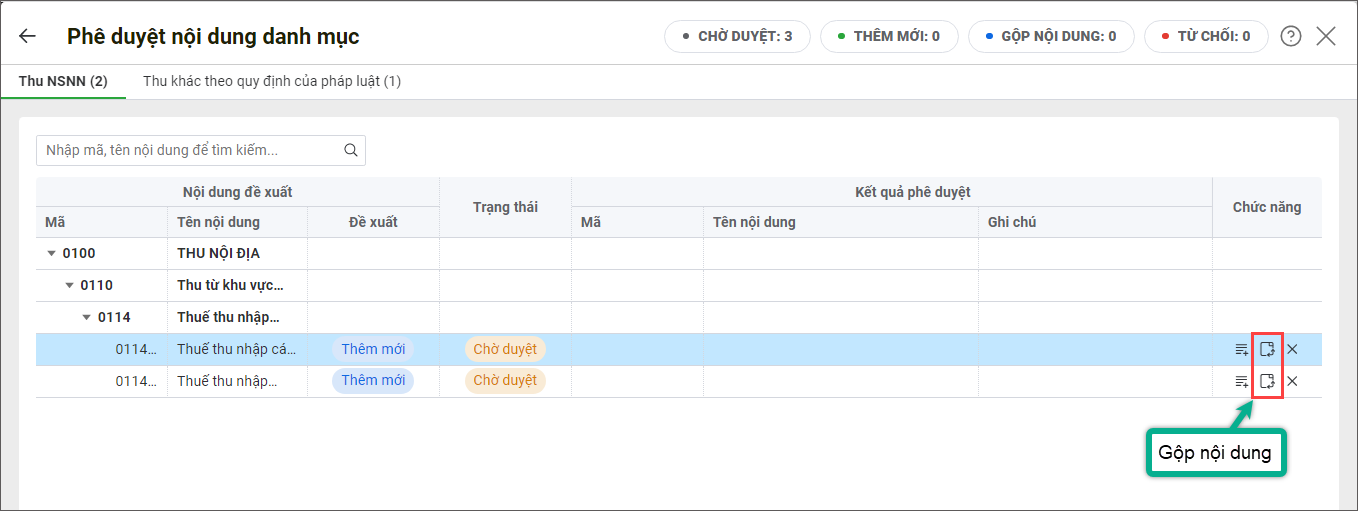Image resolution: width=1358 pixels, height=511 pixels.
Task: Filter by TỪ CHỐI: 0 status
Action: coord(1206,37)
